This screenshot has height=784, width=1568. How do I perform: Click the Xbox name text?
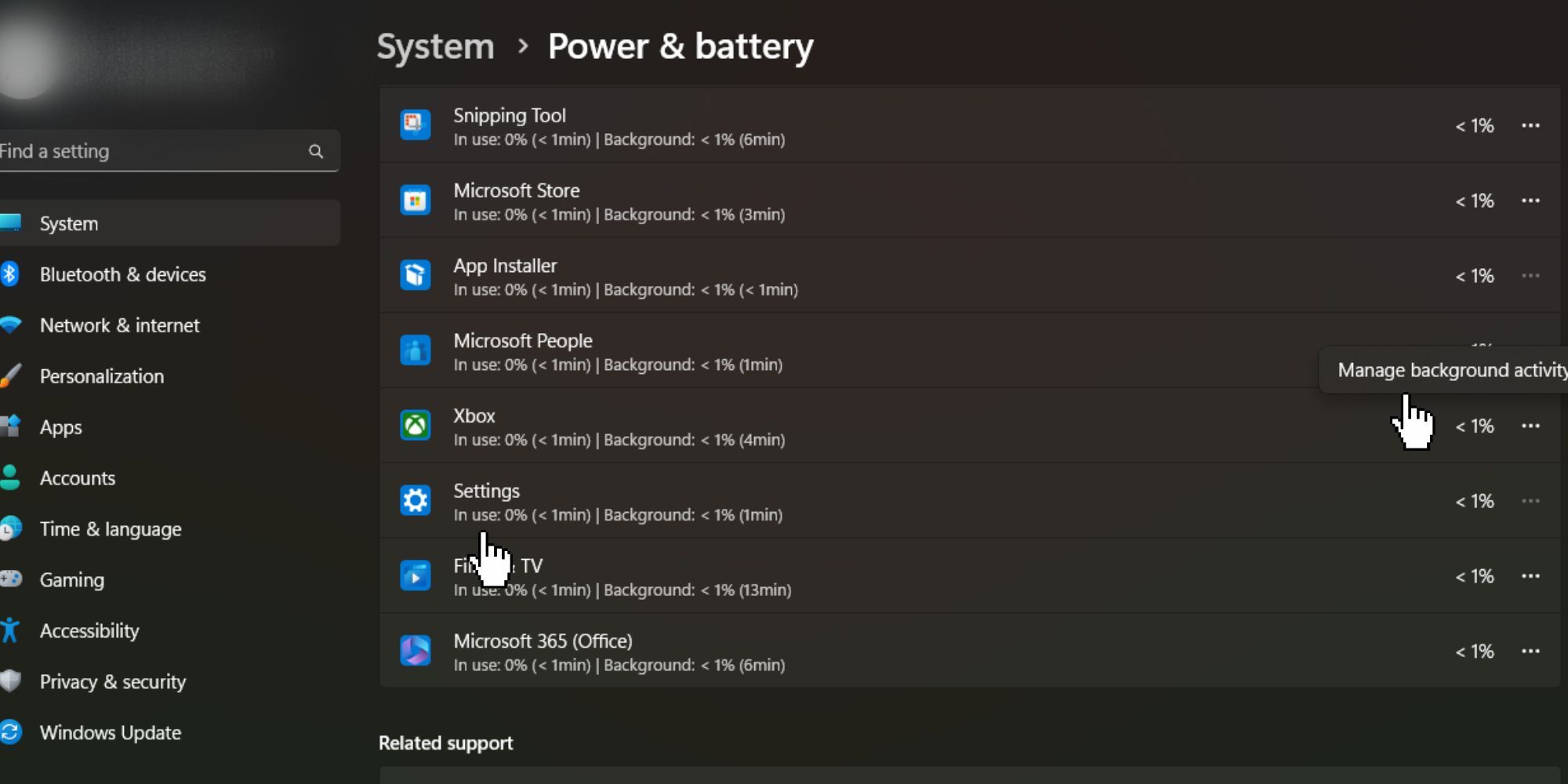[x=474, y=416]
